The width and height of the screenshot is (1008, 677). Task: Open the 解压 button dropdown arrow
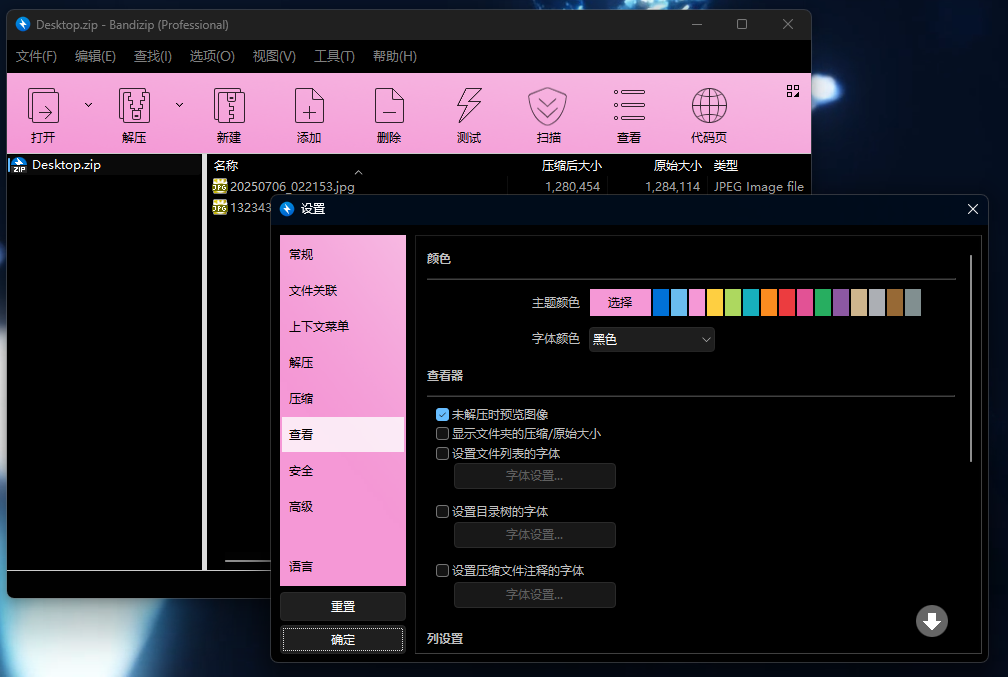(x=180, y=103)
